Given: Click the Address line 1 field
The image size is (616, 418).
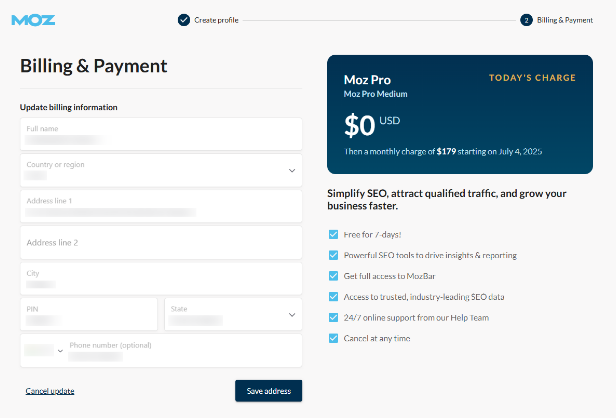Looking at the screenshot, I should tap(161, 206).
